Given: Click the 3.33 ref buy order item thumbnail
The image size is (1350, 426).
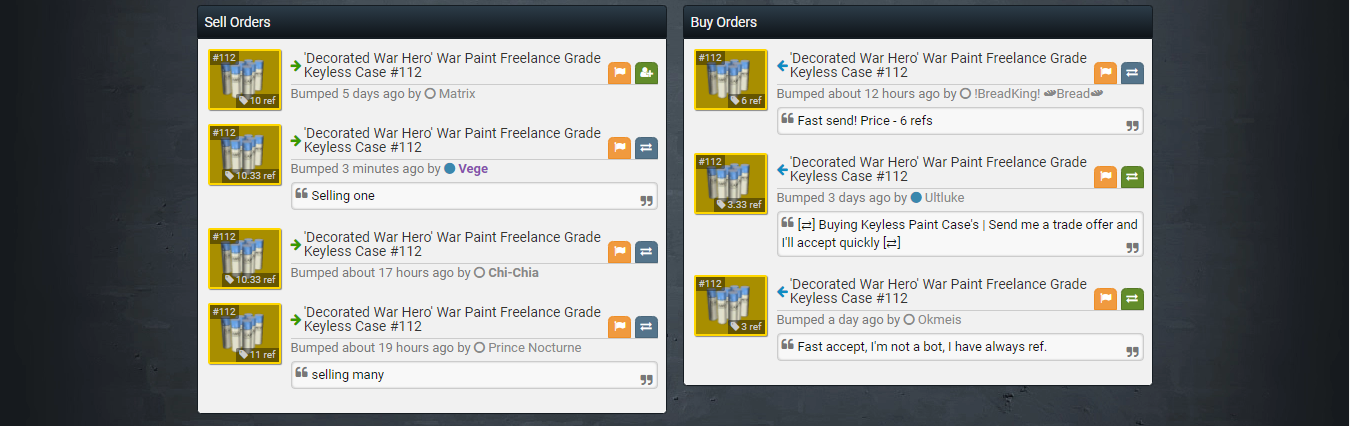Looking at the screenshot, I should (731, 184).
